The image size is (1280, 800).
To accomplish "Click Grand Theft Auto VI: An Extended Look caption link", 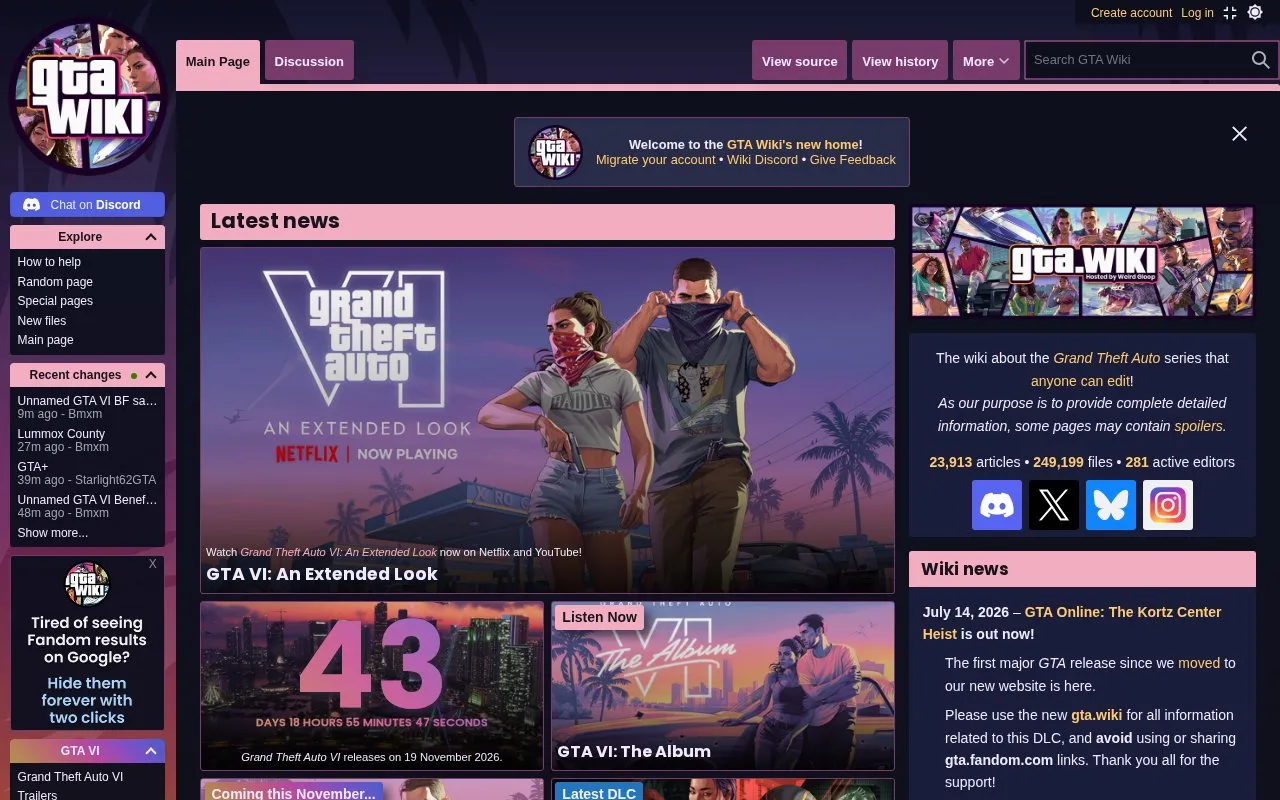I will tap(339, 552).
